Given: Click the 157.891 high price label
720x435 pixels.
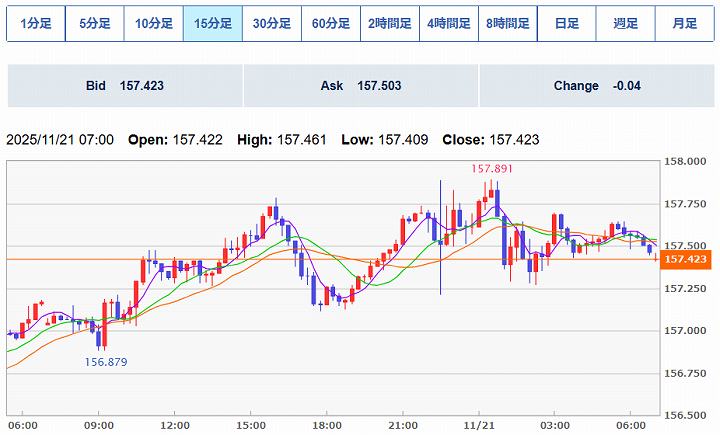Looking at the screenshot, I should coord(491,169).
